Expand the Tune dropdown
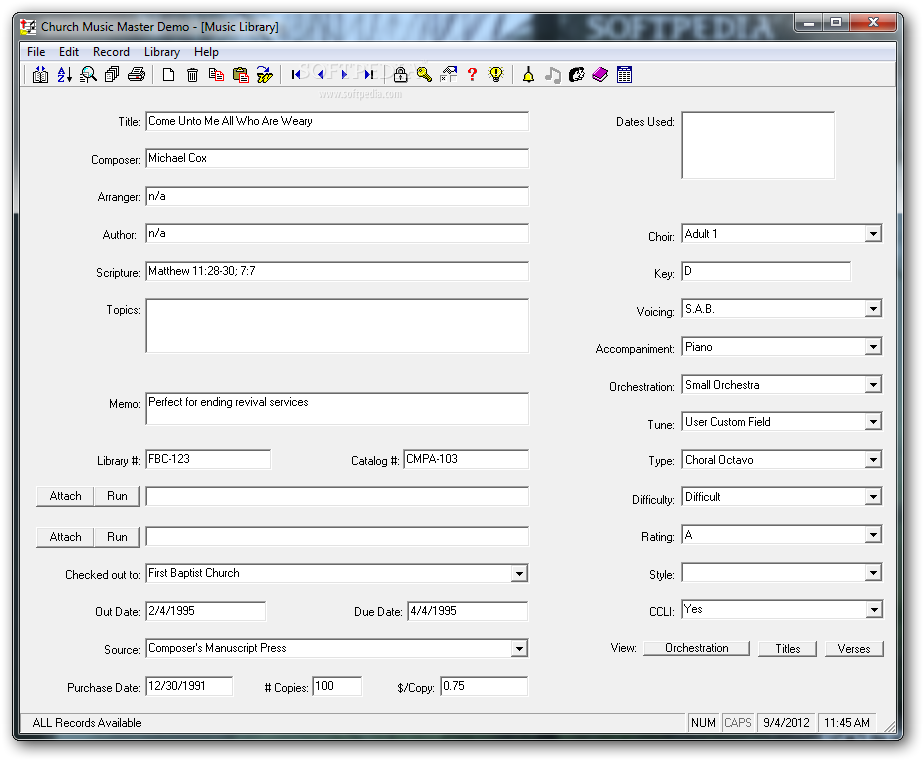This screenshot has width=924, height=761. point(873,422)
